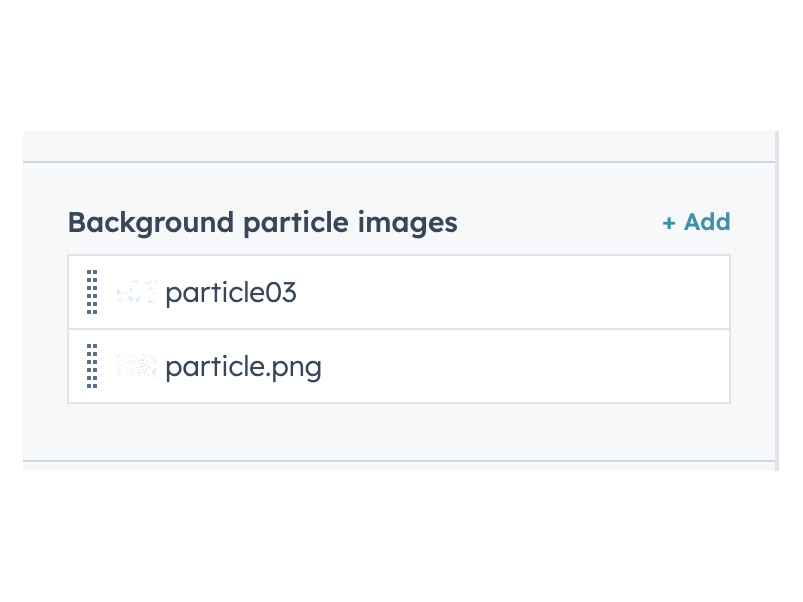Click the dotted reorder grip on the first row
This screenshot has height=602, width=803.
pyautogui.click(x=91, y=291)
